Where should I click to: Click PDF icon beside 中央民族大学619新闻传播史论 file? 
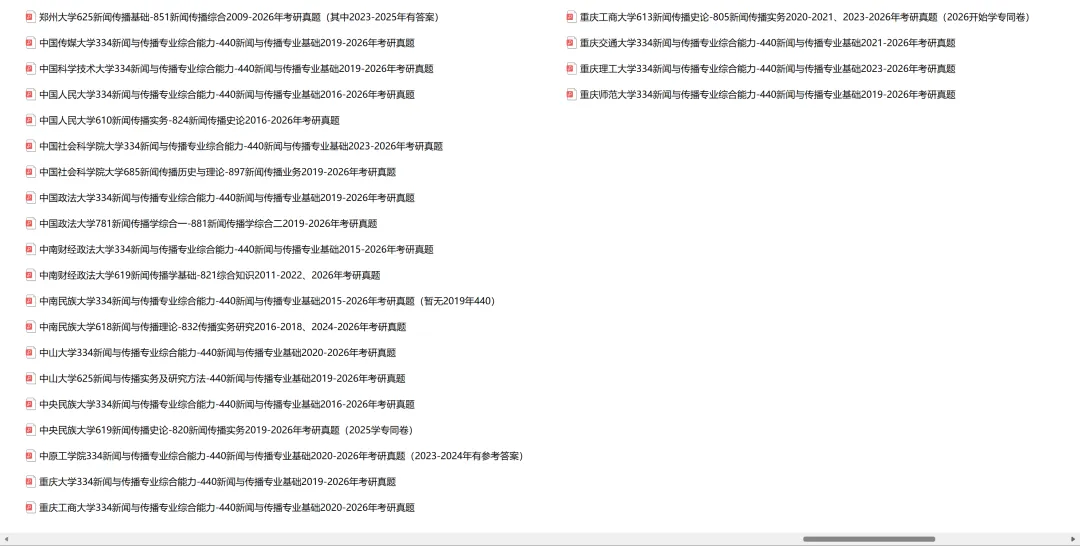(30, 430)
